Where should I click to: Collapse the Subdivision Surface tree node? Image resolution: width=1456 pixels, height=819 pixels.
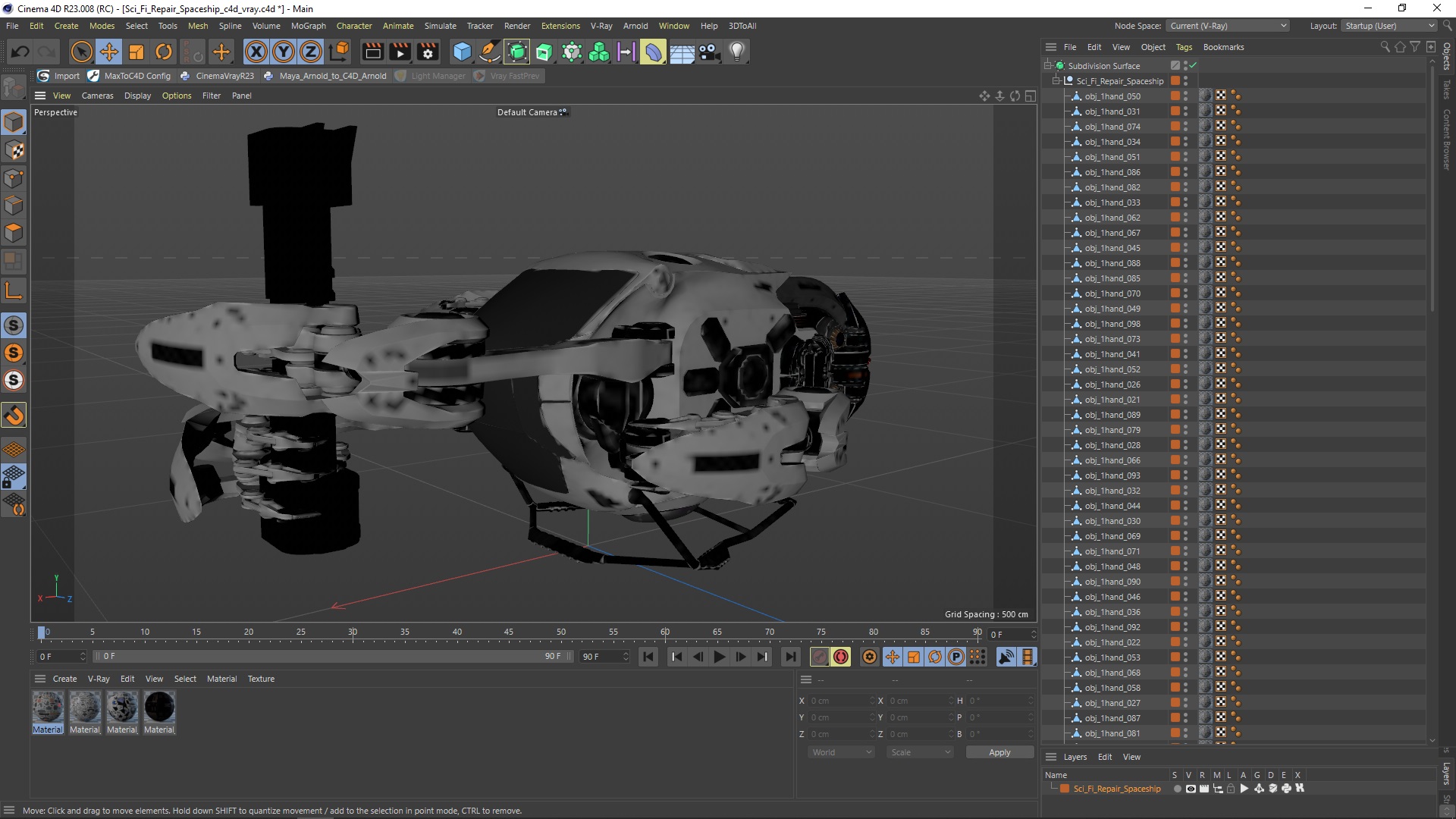(x=1047, y=66)
